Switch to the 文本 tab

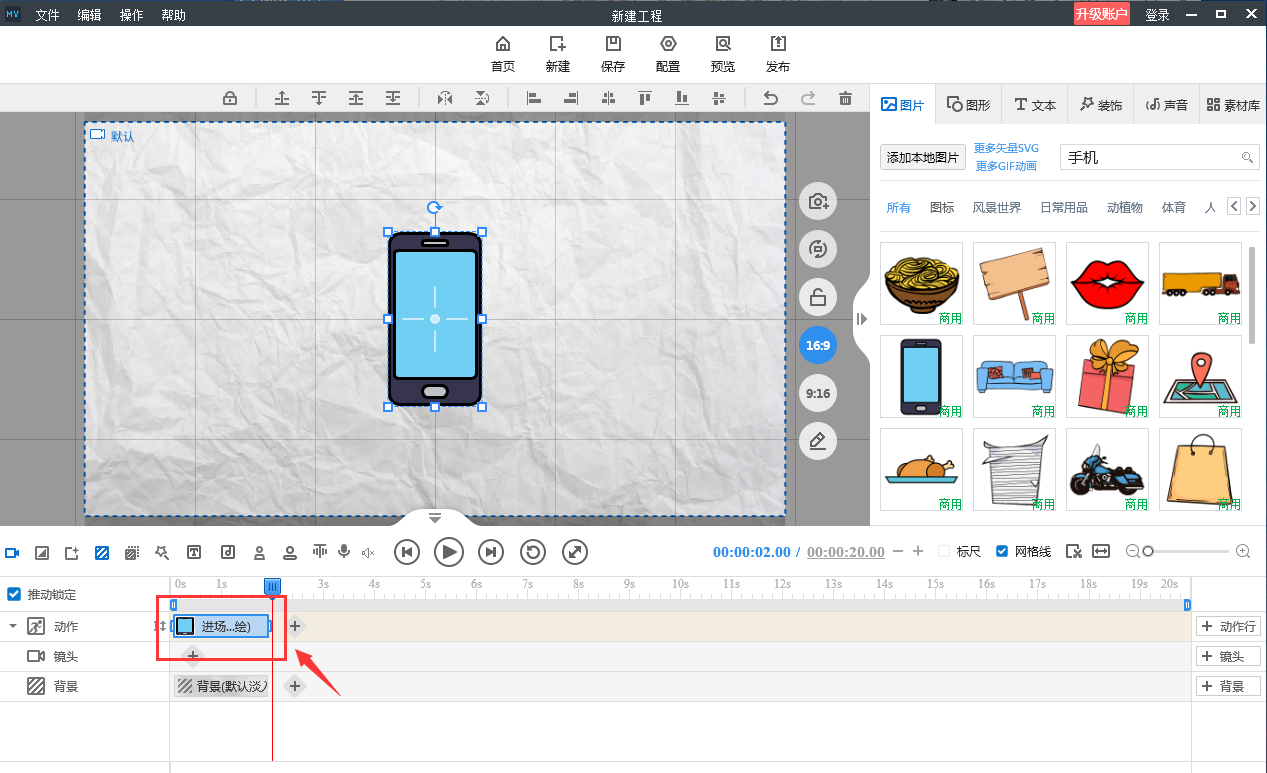tap(1035, 105)
